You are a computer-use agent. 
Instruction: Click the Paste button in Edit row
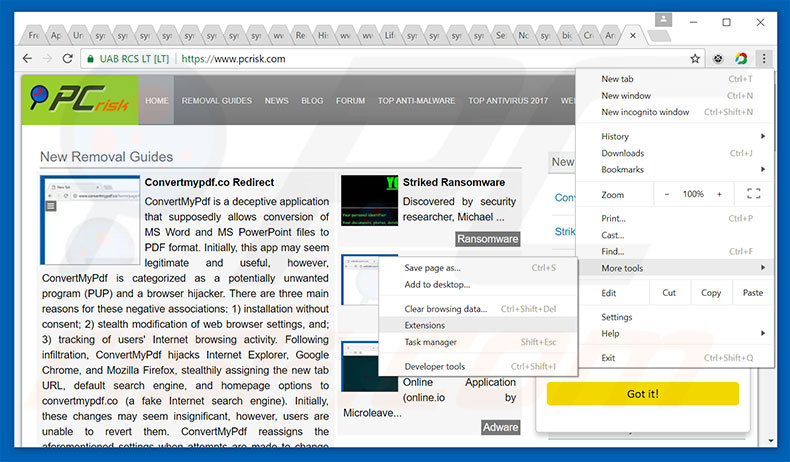[753, 293]
